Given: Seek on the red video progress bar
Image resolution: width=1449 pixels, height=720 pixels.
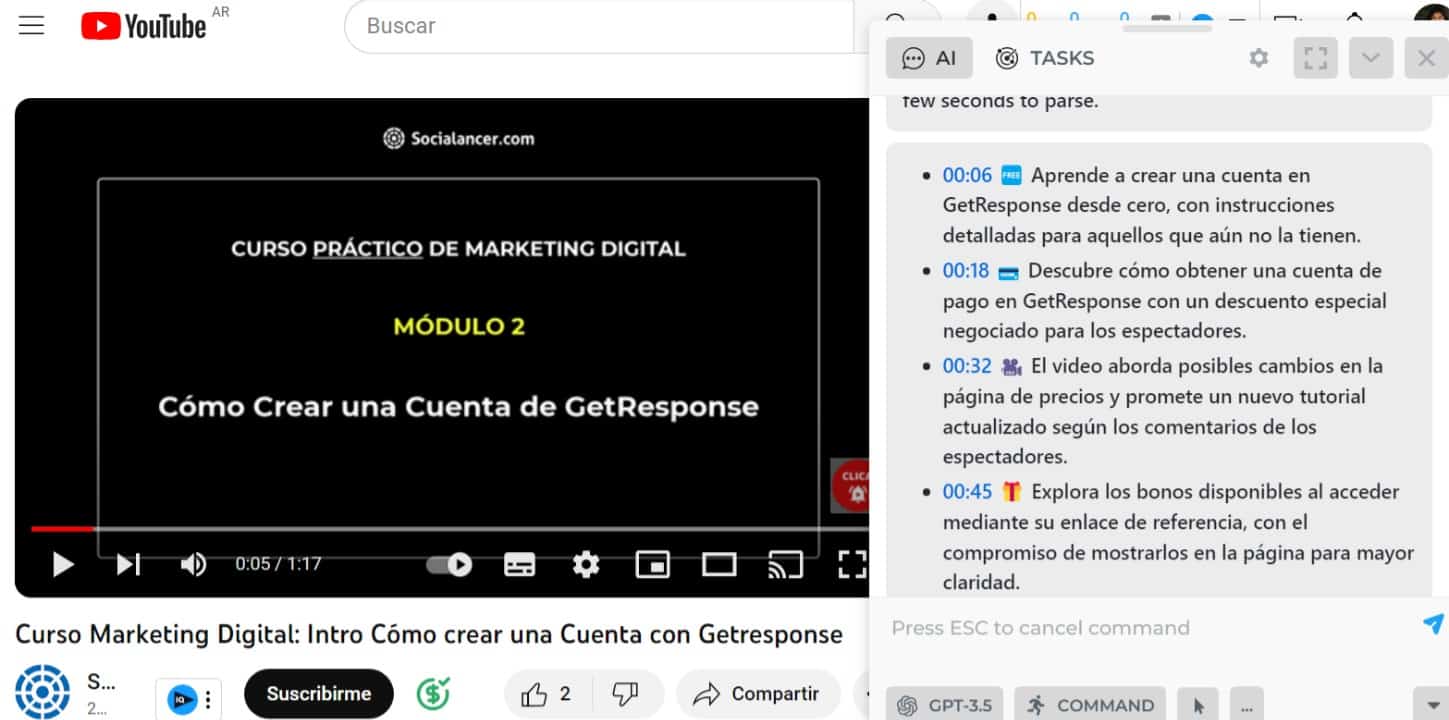Looking at the screenshot, I should [62, 529].
